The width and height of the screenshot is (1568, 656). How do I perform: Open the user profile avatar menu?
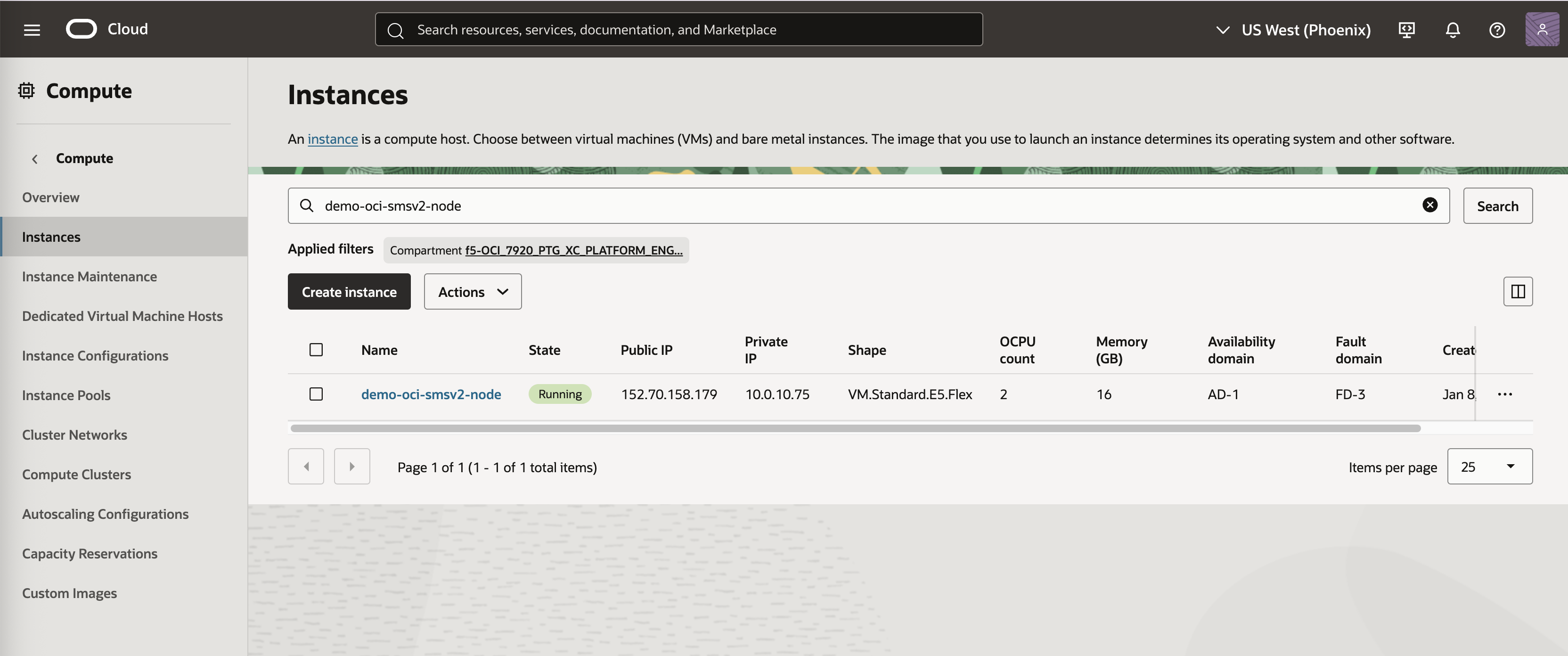click(1543, 29)
